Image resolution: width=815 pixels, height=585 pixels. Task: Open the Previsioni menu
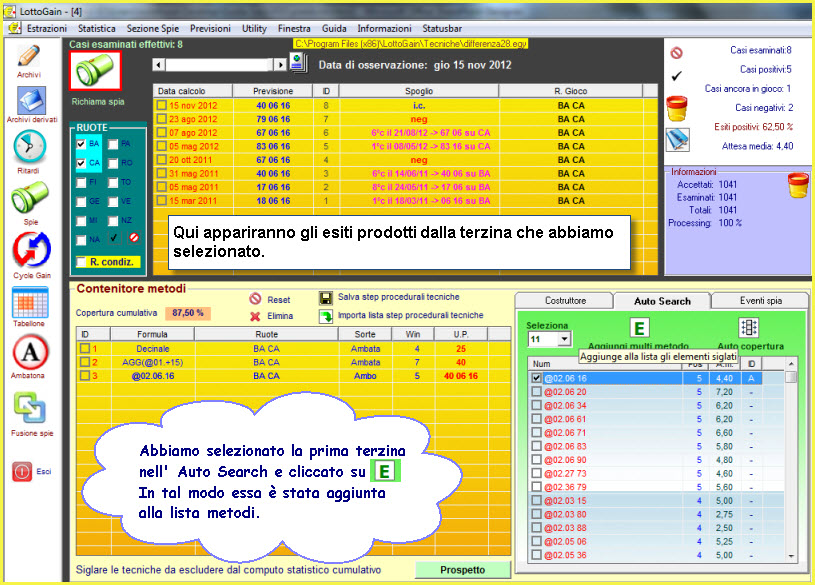[210, 29]
